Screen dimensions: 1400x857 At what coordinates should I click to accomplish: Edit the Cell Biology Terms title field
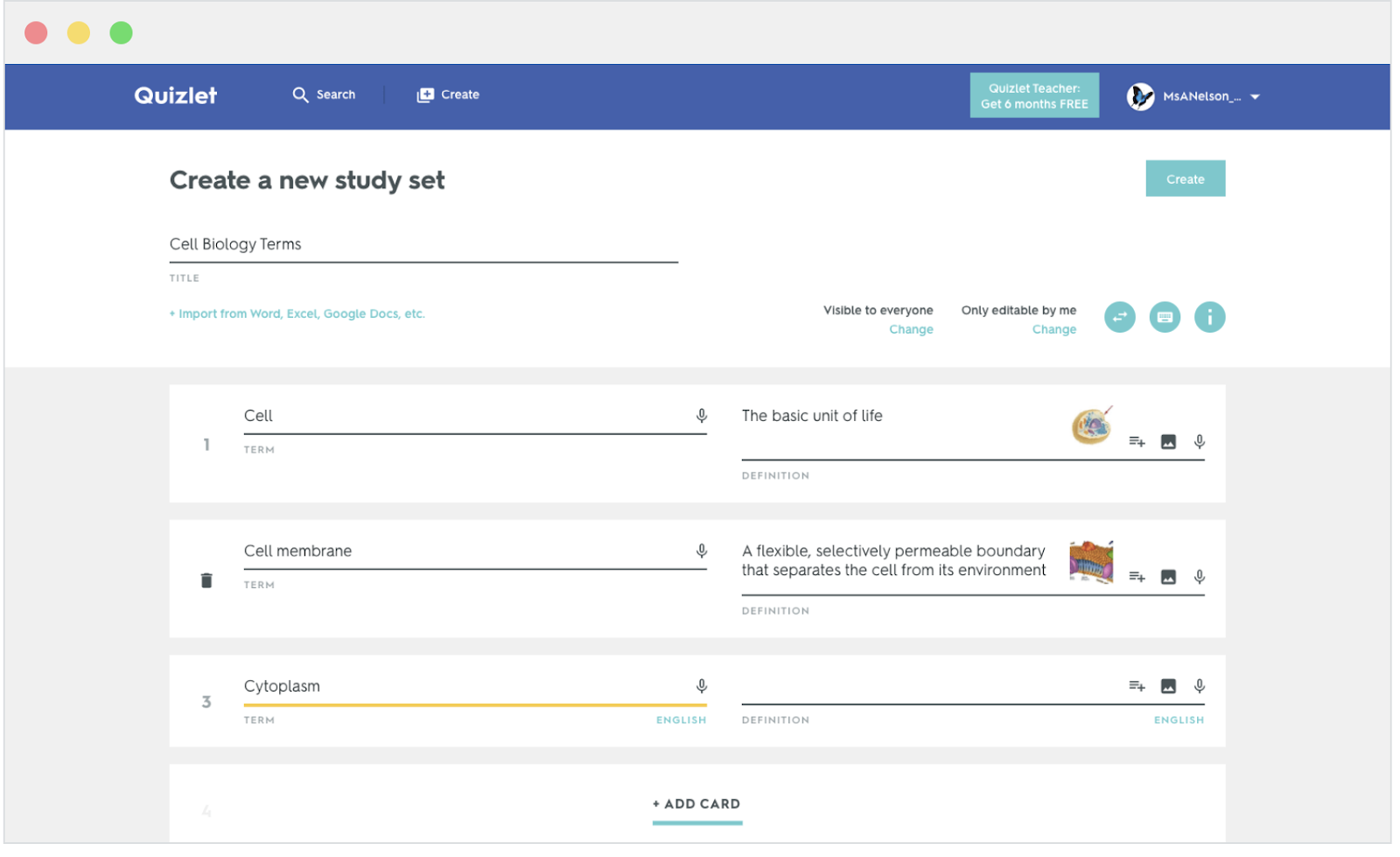click(x=423, y=244)
